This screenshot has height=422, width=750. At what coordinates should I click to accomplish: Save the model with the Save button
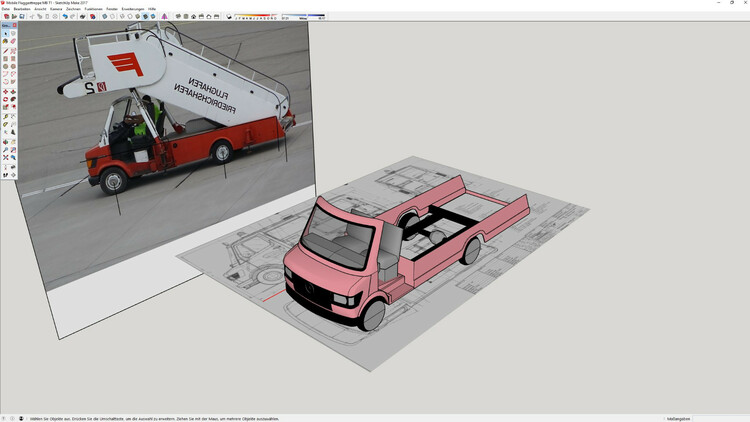23,17
